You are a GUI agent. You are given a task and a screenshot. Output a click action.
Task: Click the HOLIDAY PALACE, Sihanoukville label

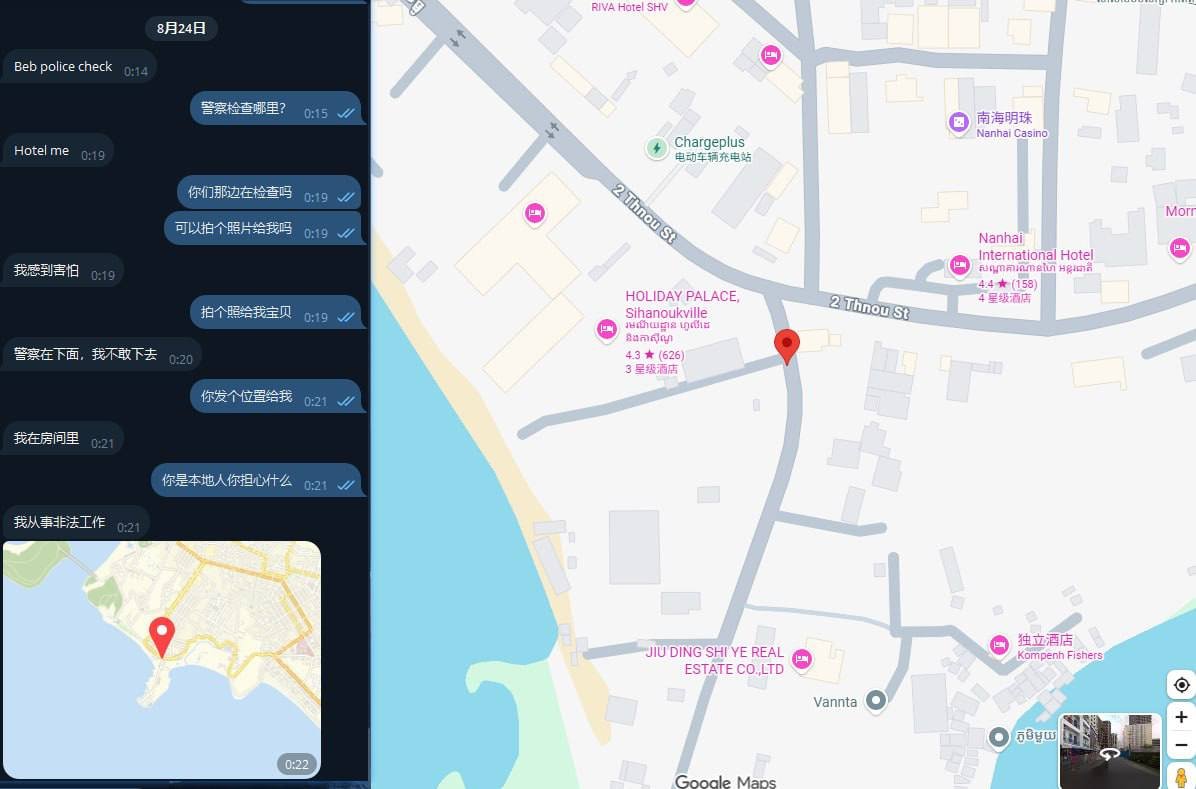[682, 304]
